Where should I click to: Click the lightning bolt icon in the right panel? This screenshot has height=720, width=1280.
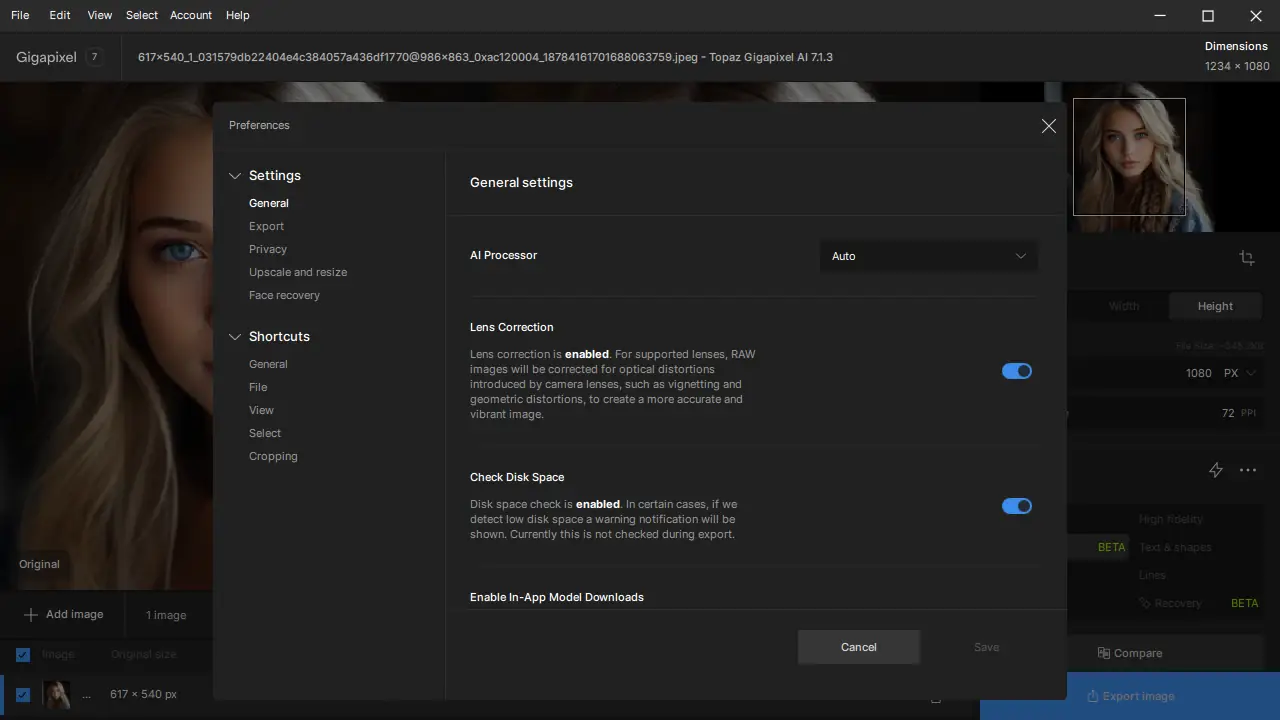pyautogui.click(x=1216, y=469)
